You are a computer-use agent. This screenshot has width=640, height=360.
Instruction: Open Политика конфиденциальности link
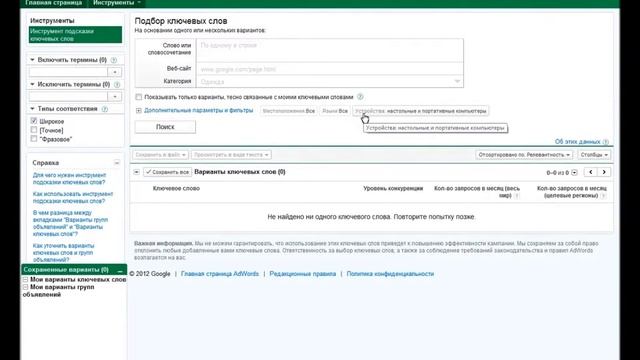(x=390, y=274)
